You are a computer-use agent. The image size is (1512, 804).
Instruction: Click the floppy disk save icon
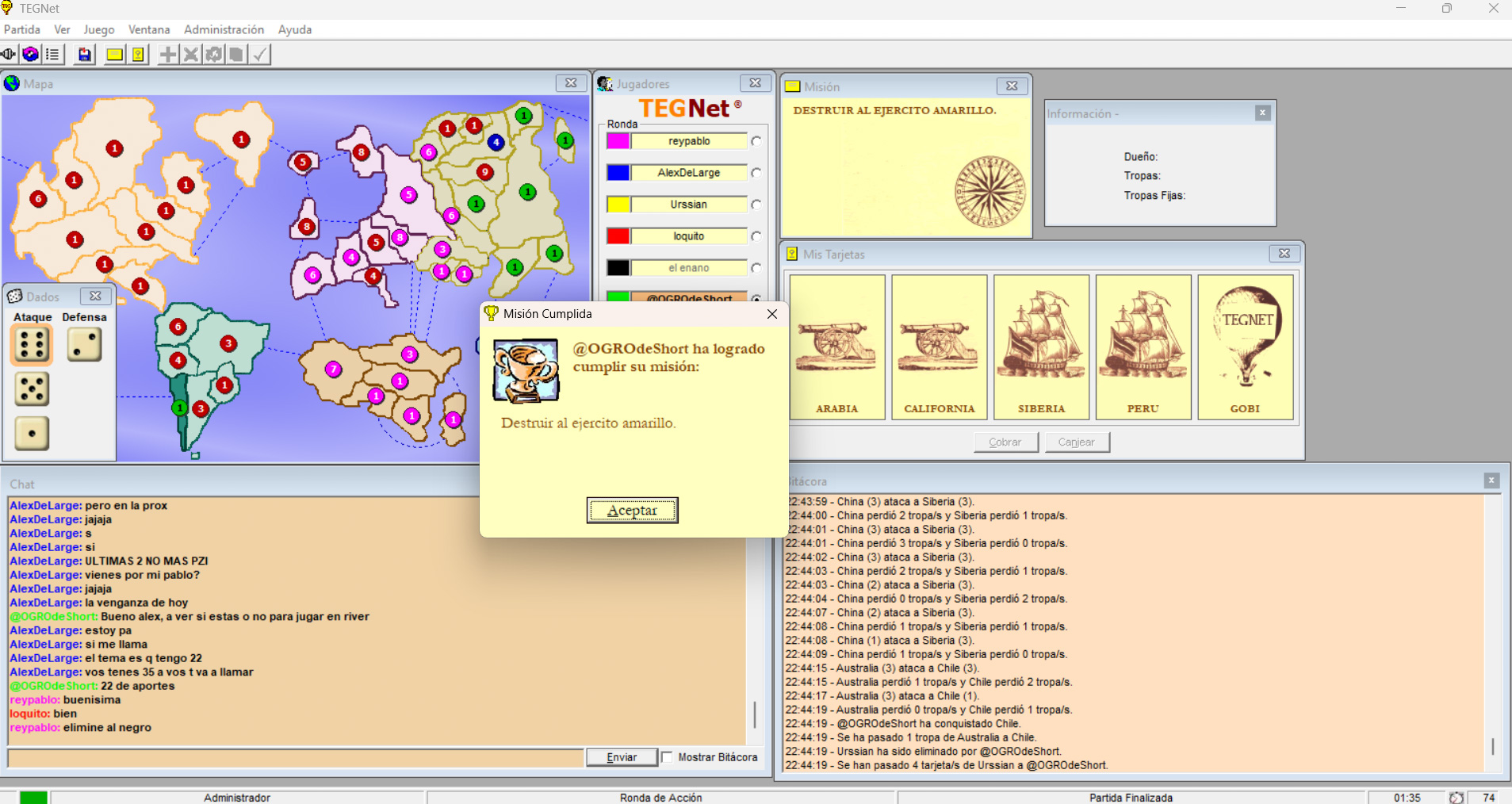(x=84, y=55)
